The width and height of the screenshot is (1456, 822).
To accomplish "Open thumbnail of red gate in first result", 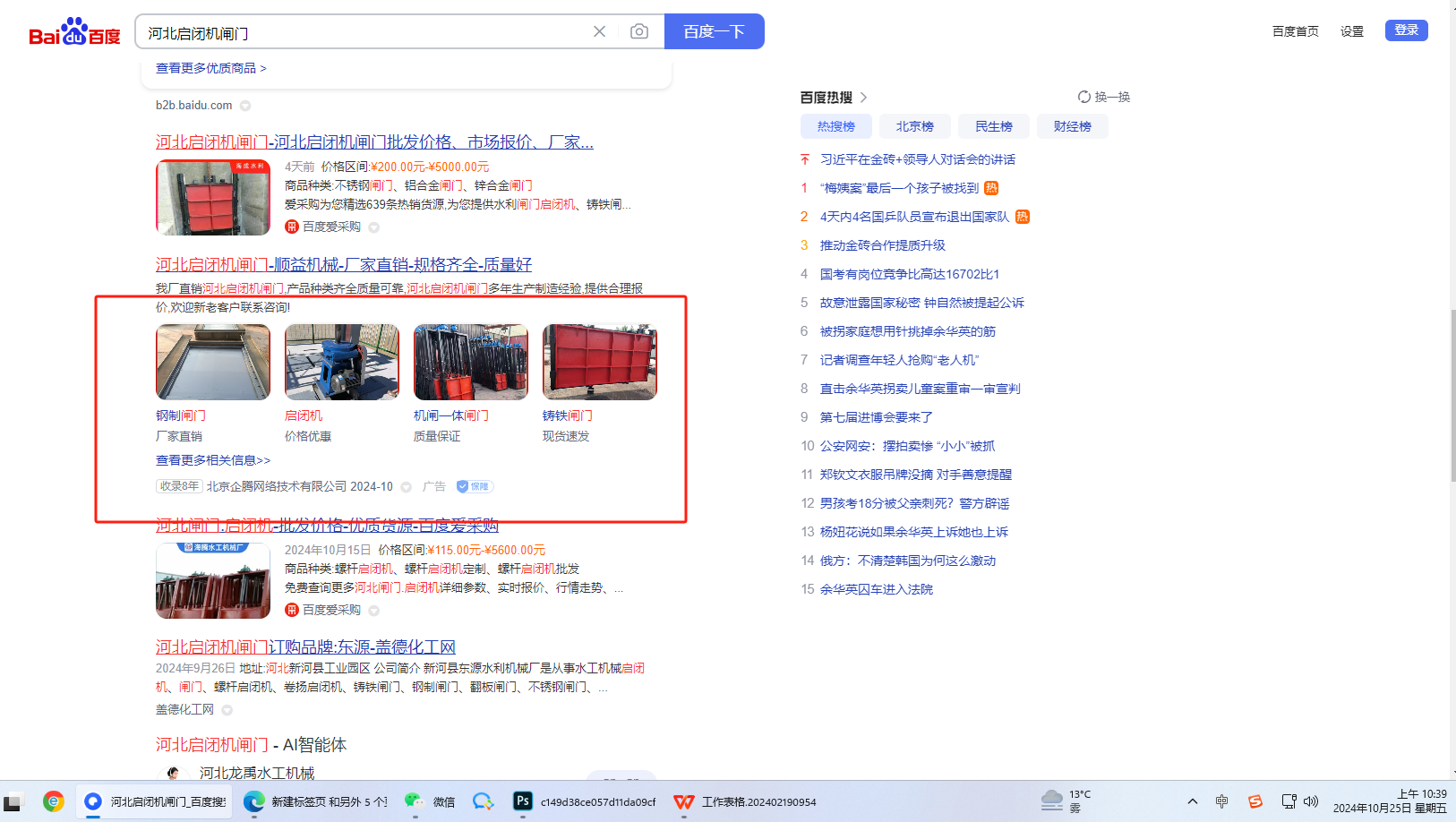I will (x=212, y=197).
